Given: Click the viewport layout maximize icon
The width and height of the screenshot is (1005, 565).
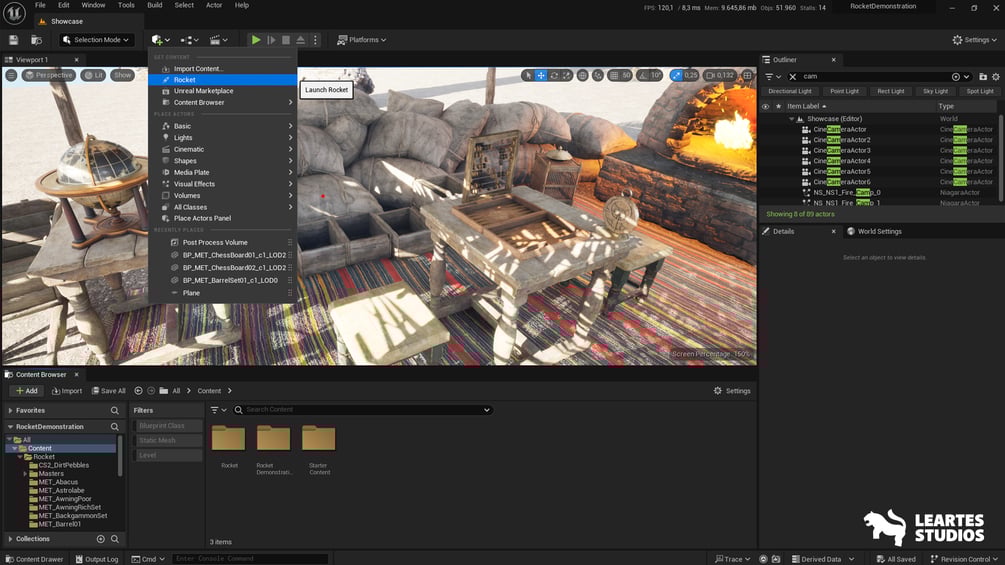Looking at the screenshot, I should pyautogui.click(x=747, y=76).
